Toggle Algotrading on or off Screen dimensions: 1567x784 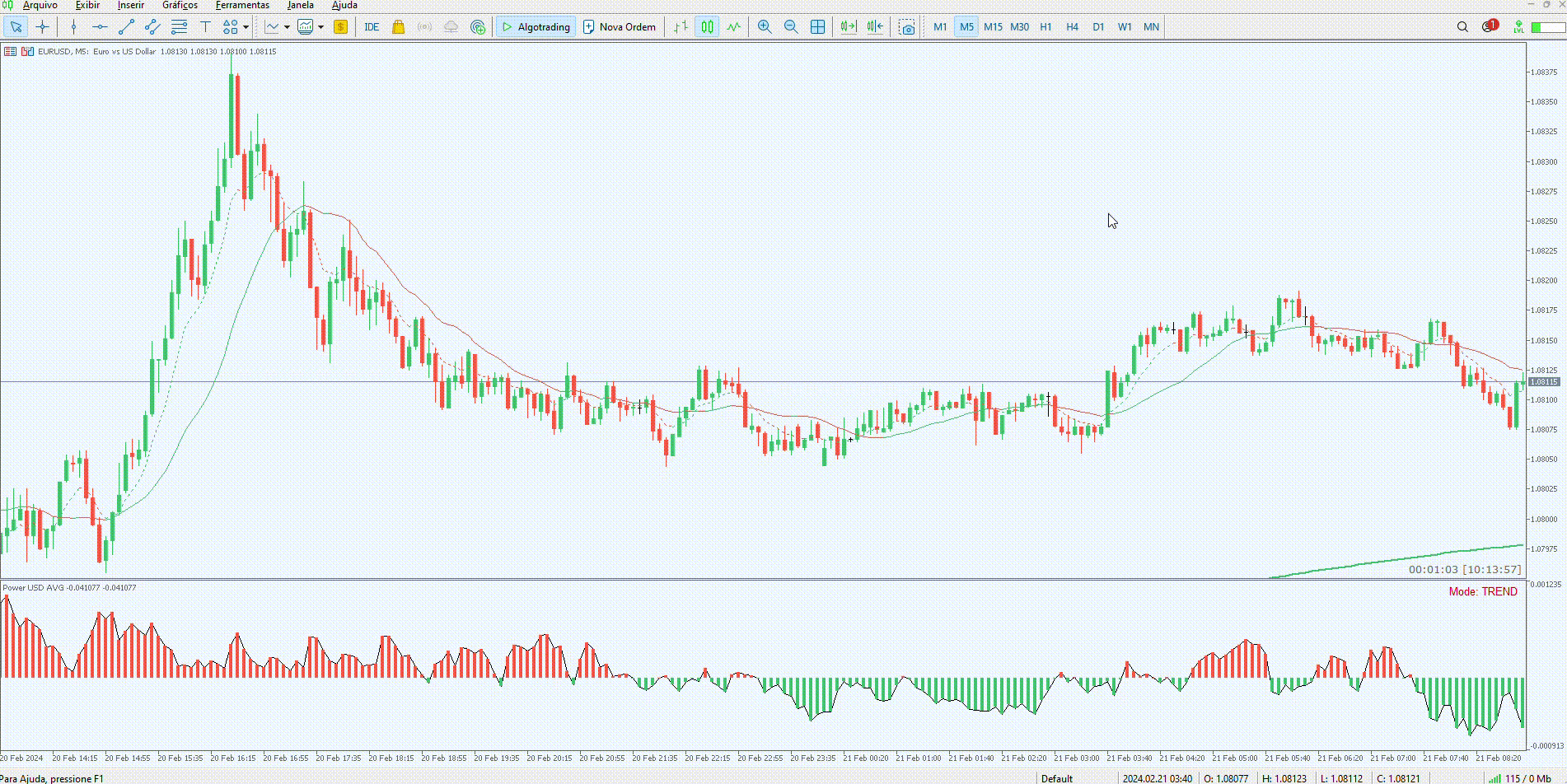pos(536,27)
